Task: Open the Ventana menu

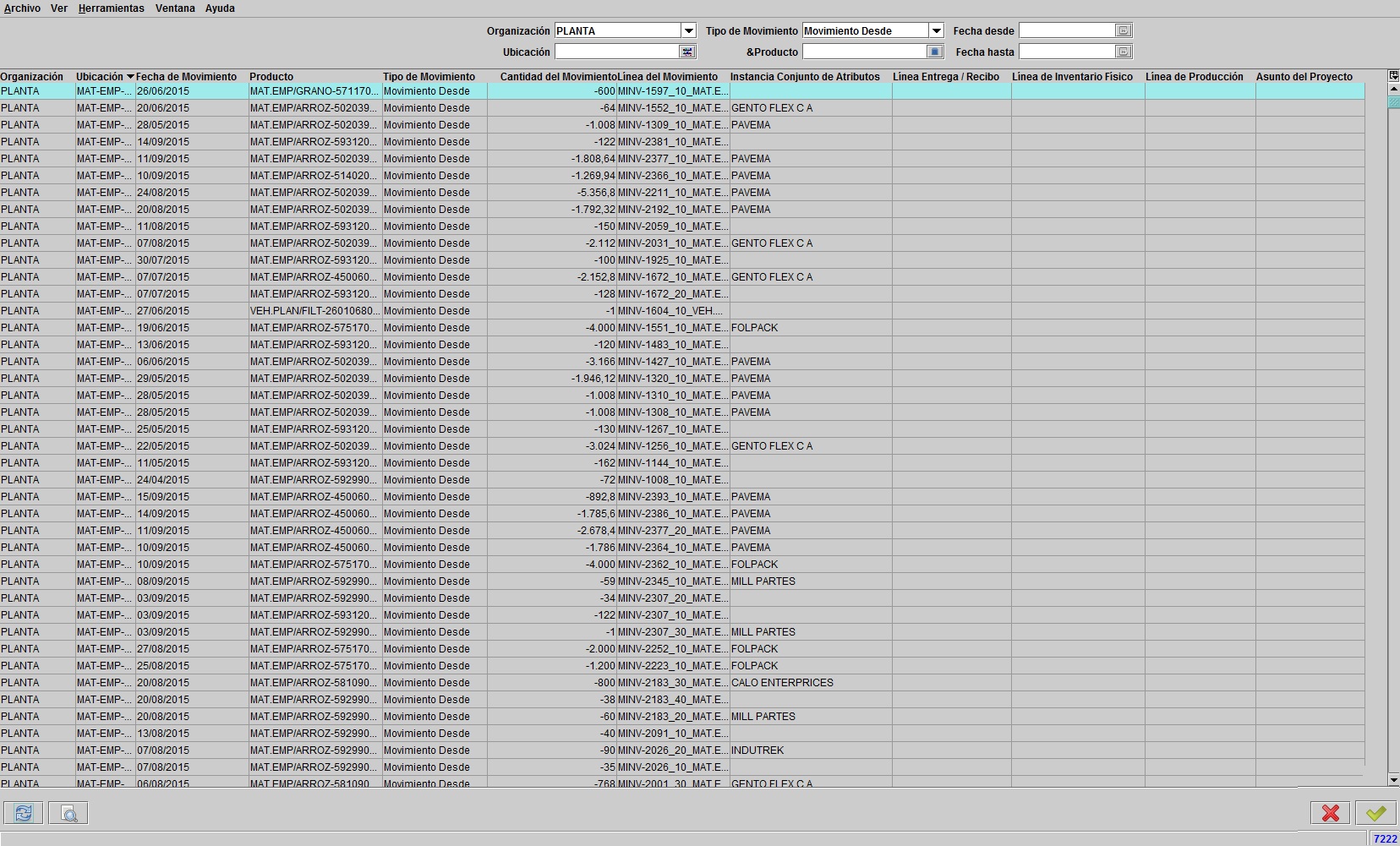Action: 175,8
